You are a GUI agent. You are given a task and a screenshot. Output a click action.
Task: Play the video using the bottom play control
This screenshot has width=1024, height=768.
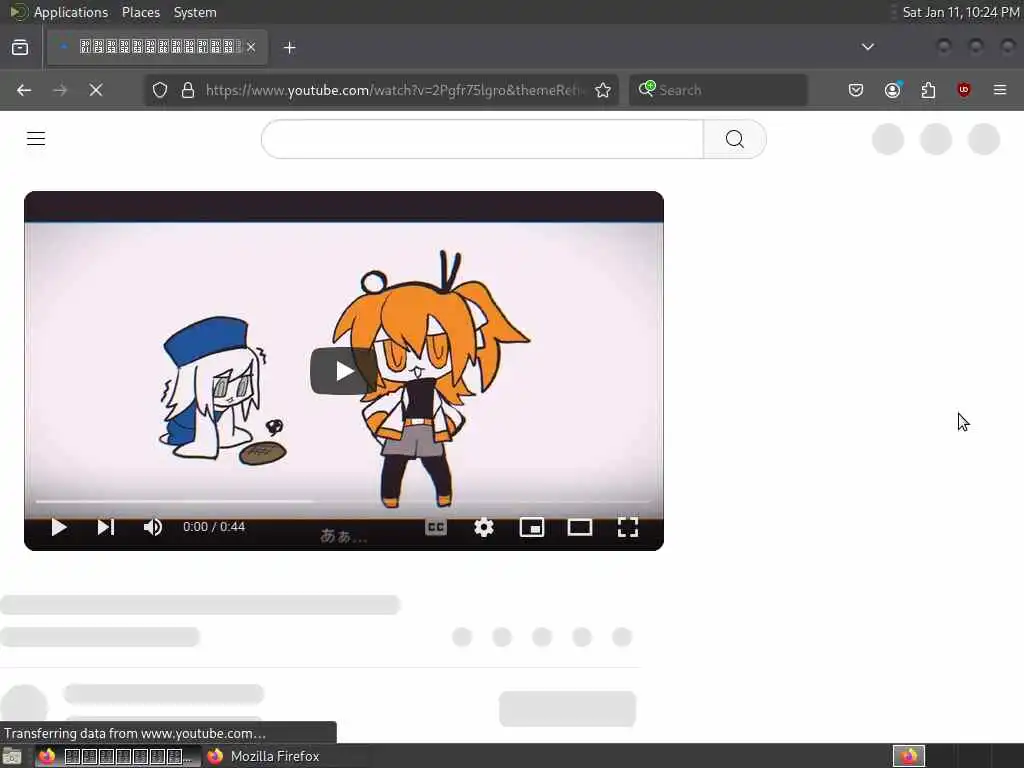[59, 527]
